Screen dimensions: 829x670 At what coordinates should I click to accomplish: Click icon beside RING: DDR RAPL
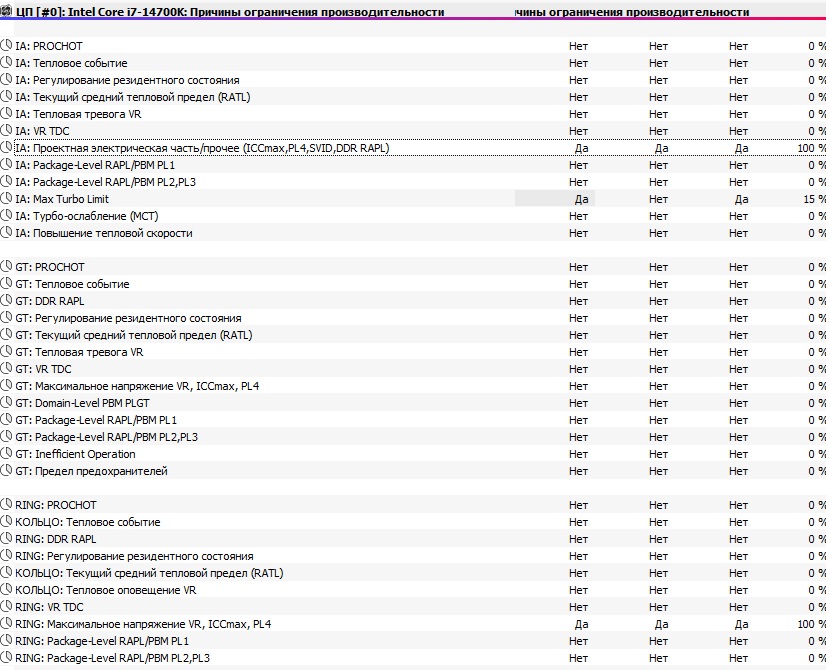6,538
